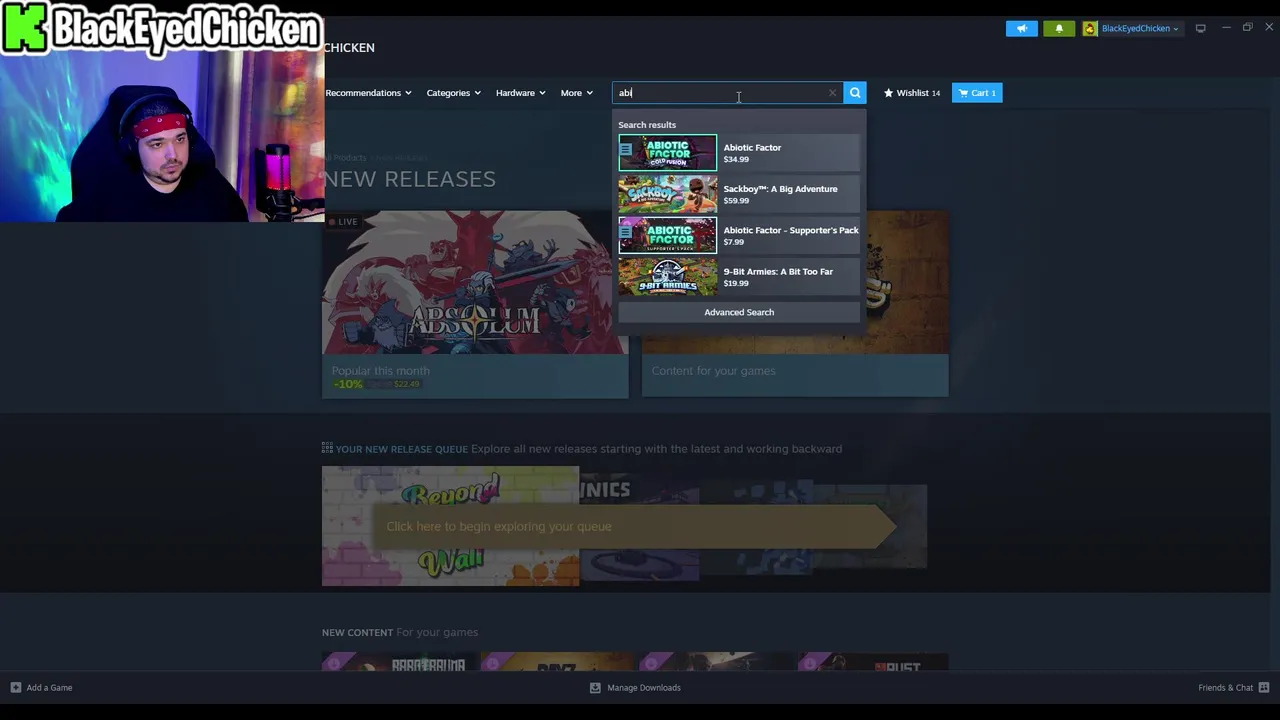Image resolution: width=1280 pixels, height=720 pixels.
Task: Click the Supporter's Pack thumbnail
Action: (667, 236)
